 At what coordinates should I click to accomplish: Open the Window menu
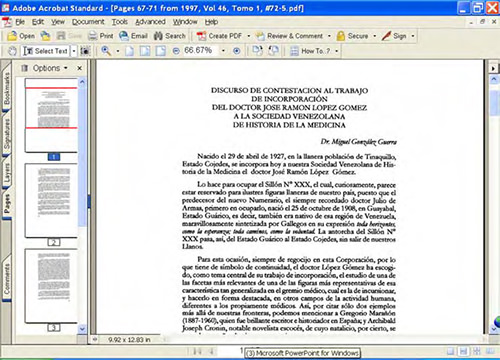point(185,22)
